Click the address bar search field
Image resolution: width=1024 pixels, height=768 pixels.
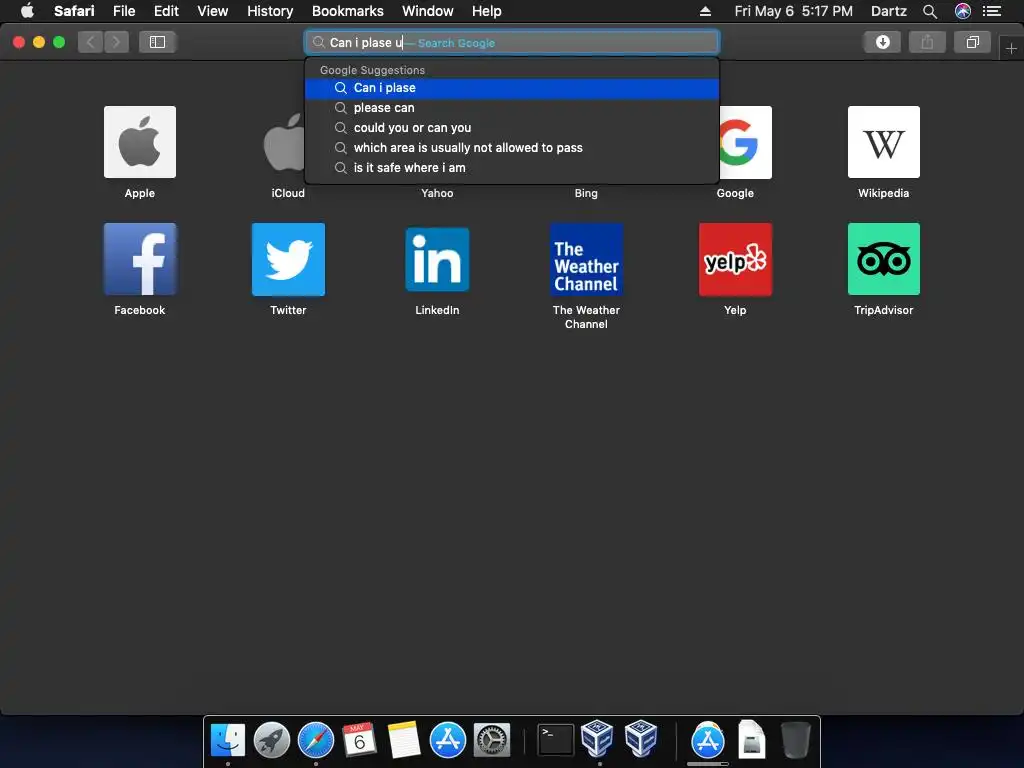point(512,42)
